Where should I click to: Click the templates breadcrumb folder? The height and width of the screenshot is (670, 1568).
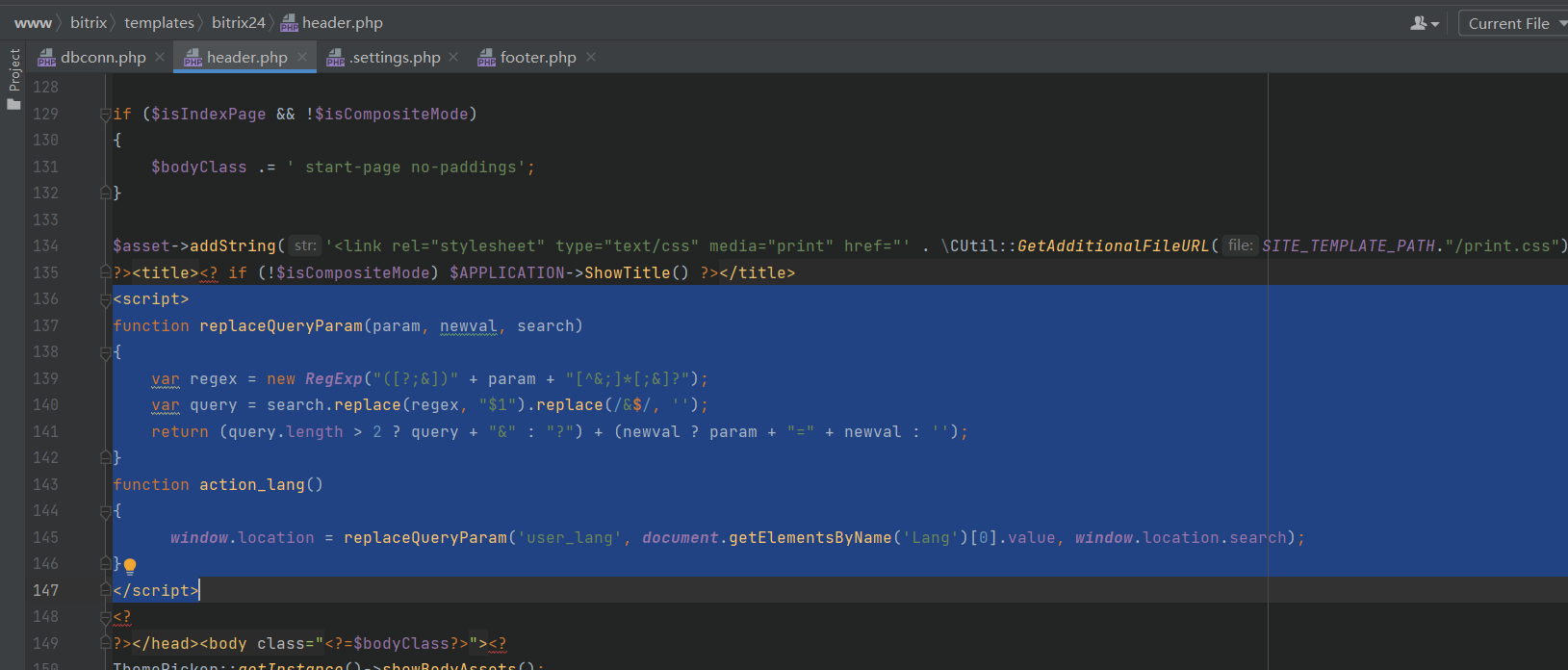159,22
